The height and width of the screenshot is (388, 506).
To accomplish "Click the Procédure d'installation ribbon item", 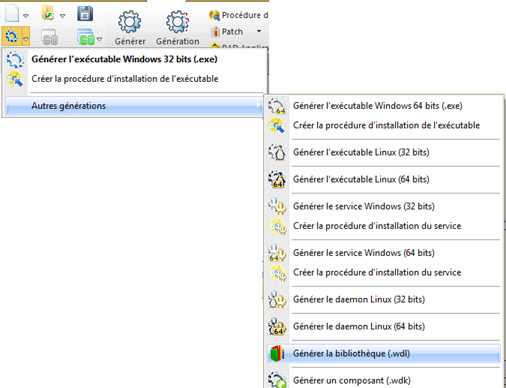I will pos(239,15).
